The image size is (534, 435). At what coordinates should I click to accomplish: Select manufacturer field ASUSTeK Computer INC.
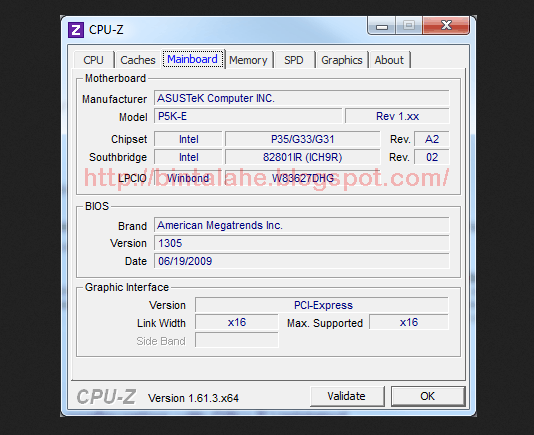301,98
